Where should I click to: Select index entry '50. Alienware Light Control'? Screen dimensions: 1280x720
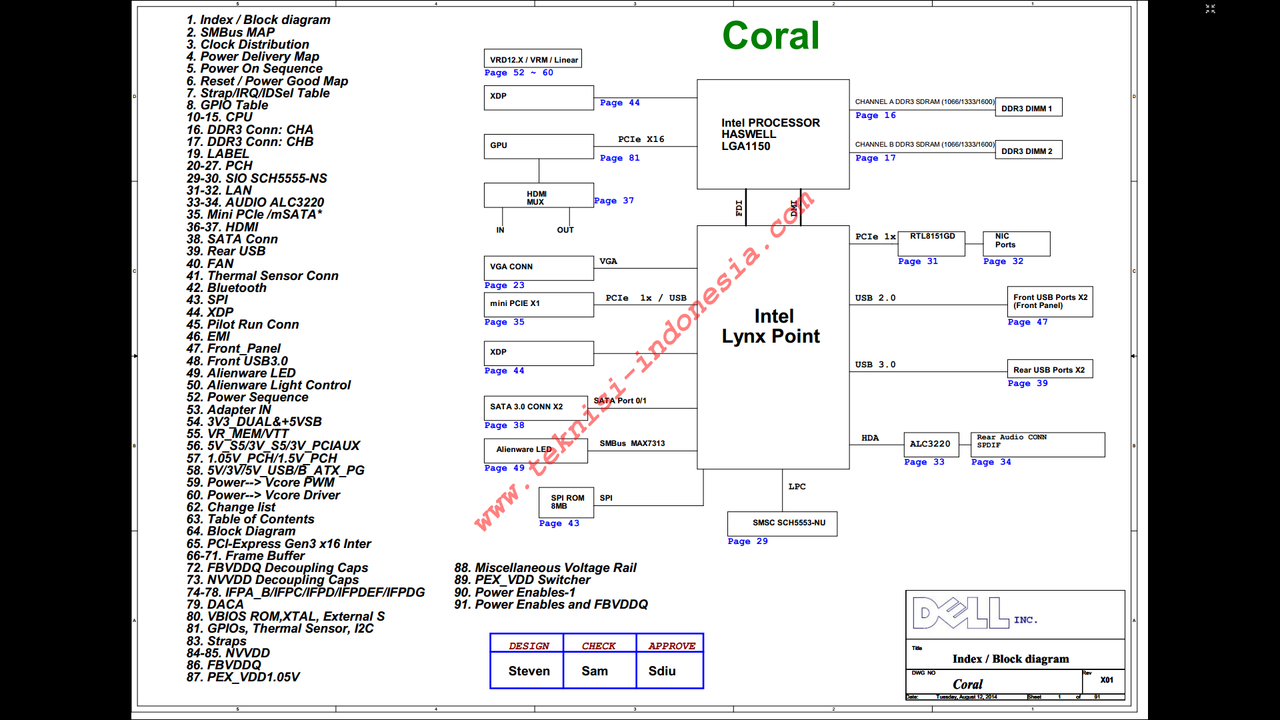tap(268, 385)
